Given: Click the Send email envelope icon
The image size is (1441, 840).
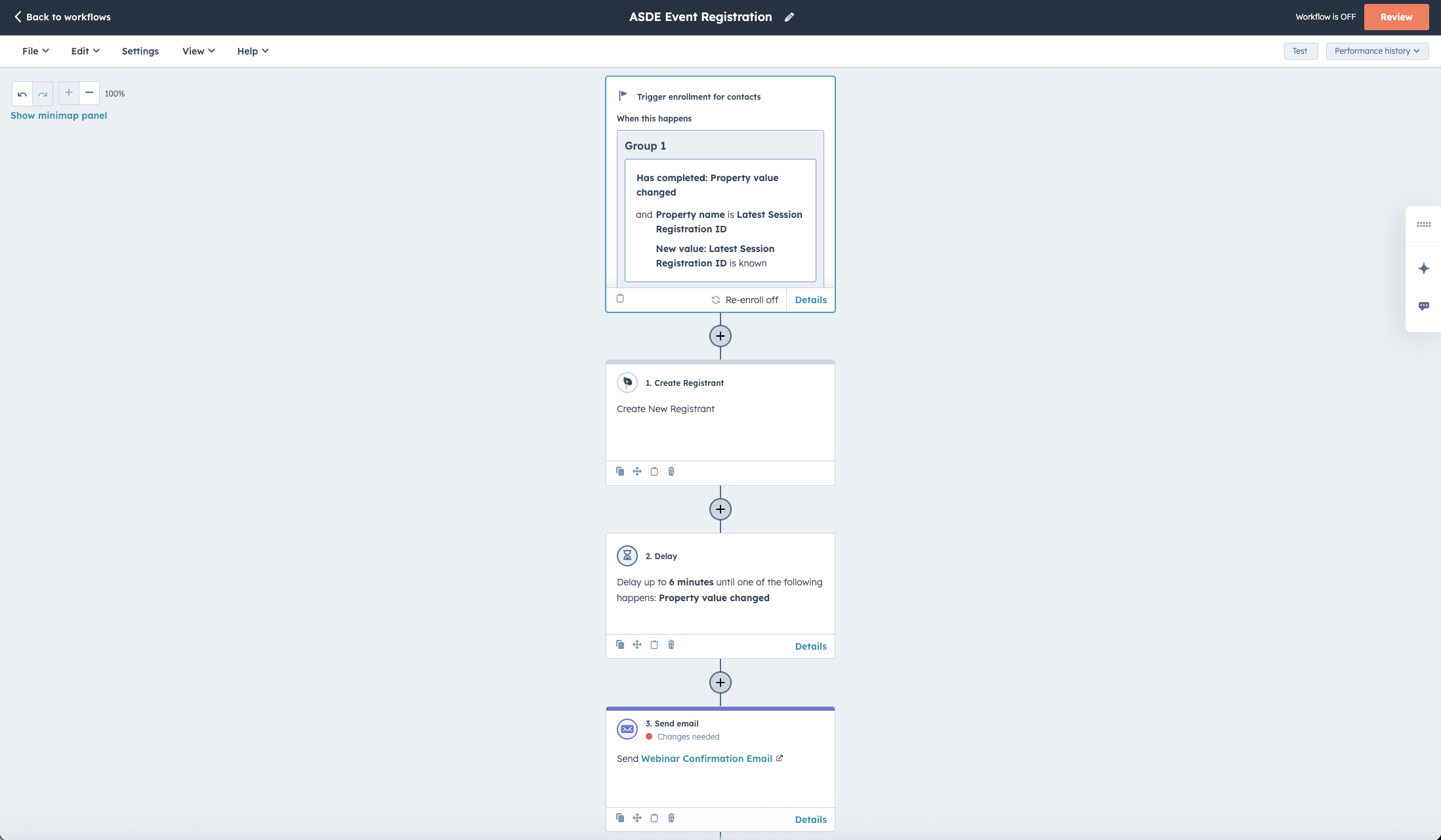Looking at the screenshot, I should click(x=627, y=729).
